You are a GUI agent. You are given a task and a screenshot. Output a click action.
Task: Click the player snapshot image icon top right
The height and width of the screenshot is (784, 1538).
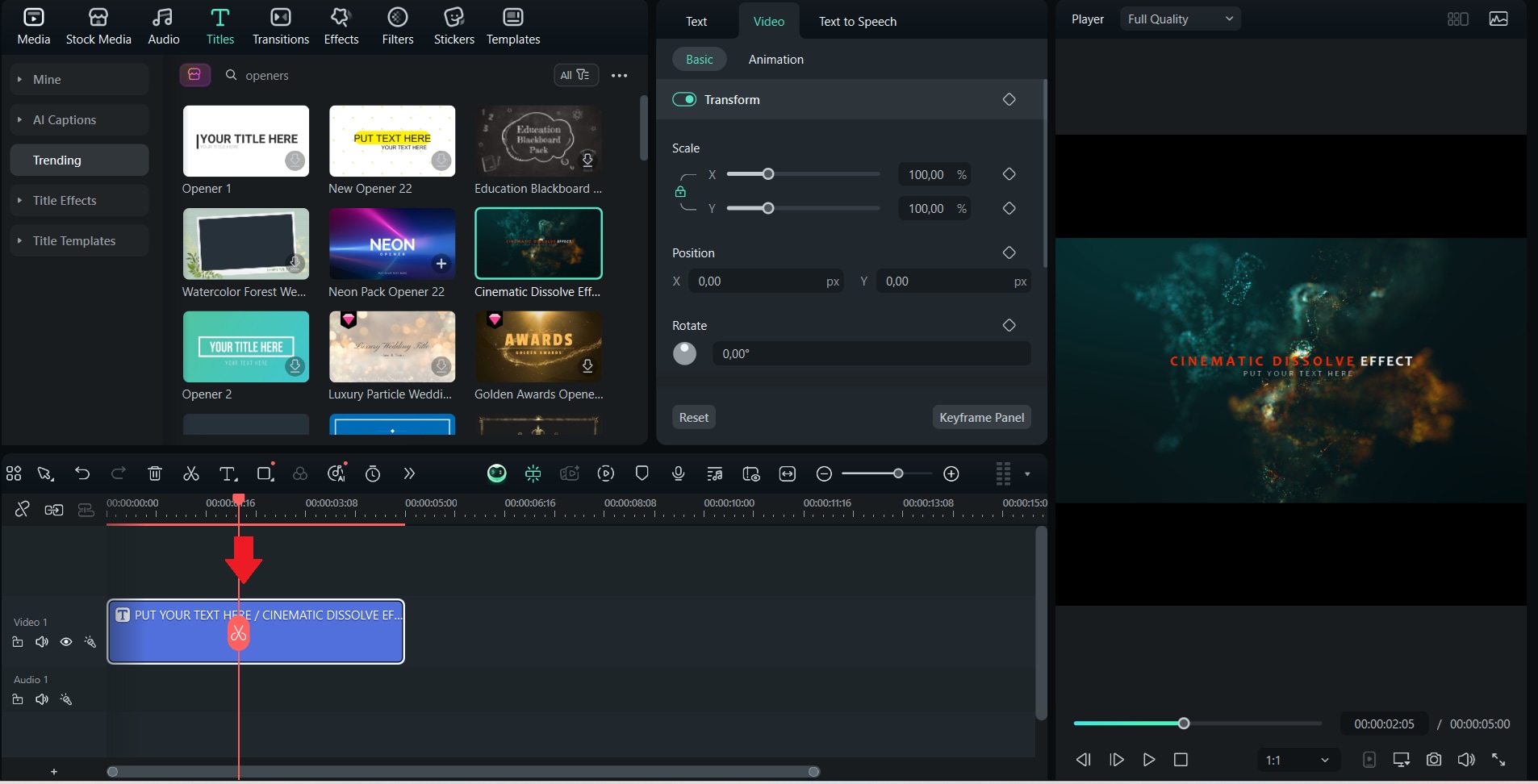coord(1498,19)
